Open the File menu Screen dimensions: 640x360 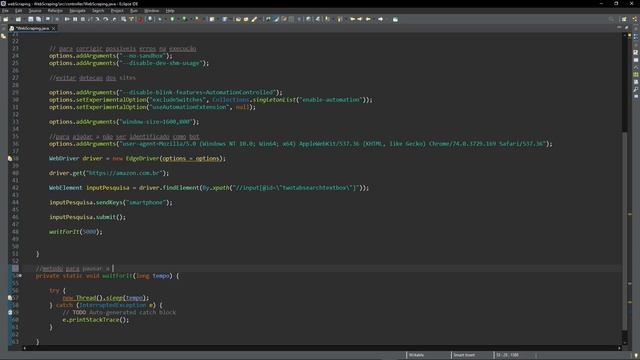pos(5,11)
